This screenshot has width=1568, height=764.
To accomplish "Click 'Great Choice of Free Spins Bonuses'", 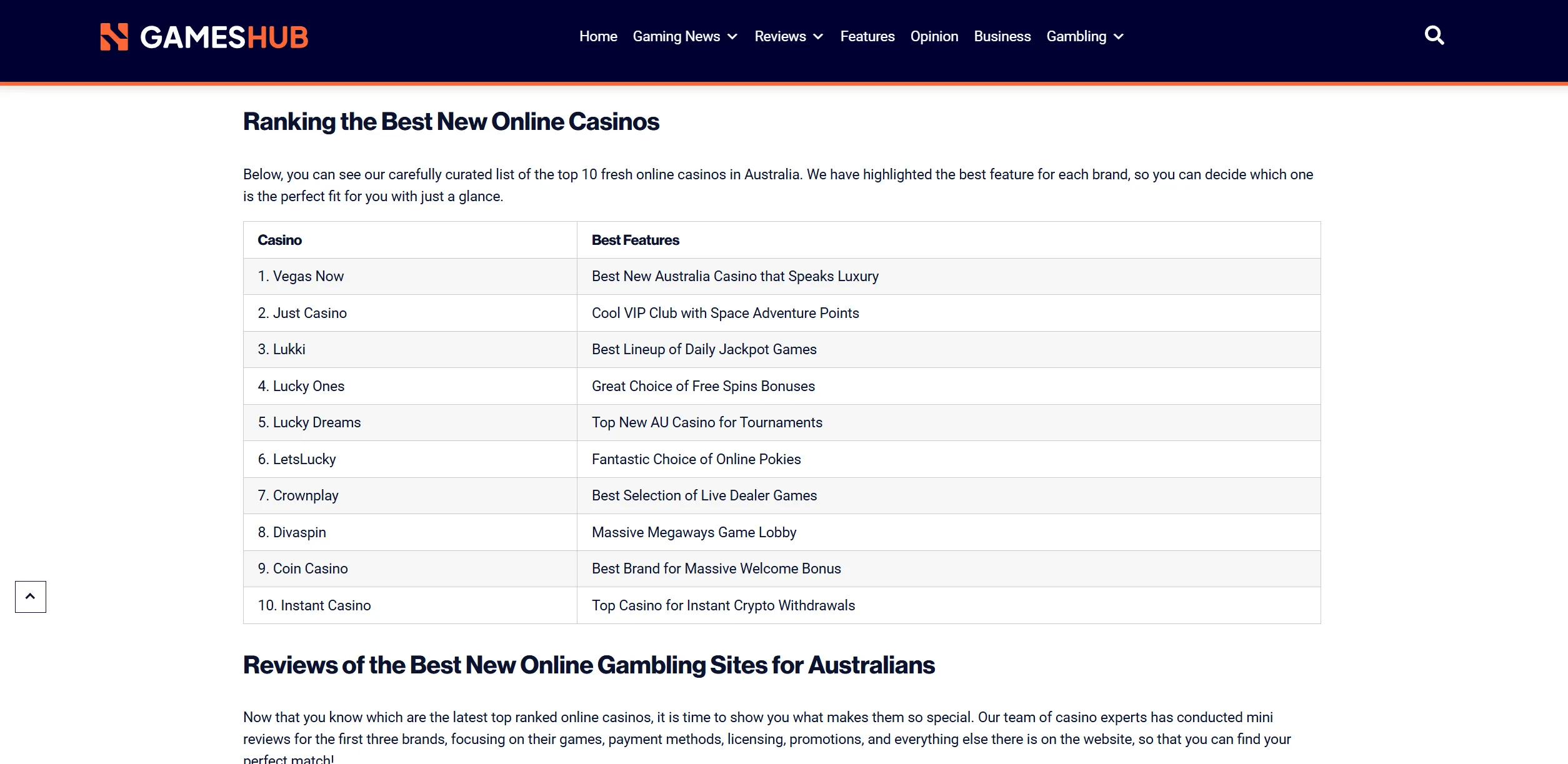I will click(x=703, y=386).
